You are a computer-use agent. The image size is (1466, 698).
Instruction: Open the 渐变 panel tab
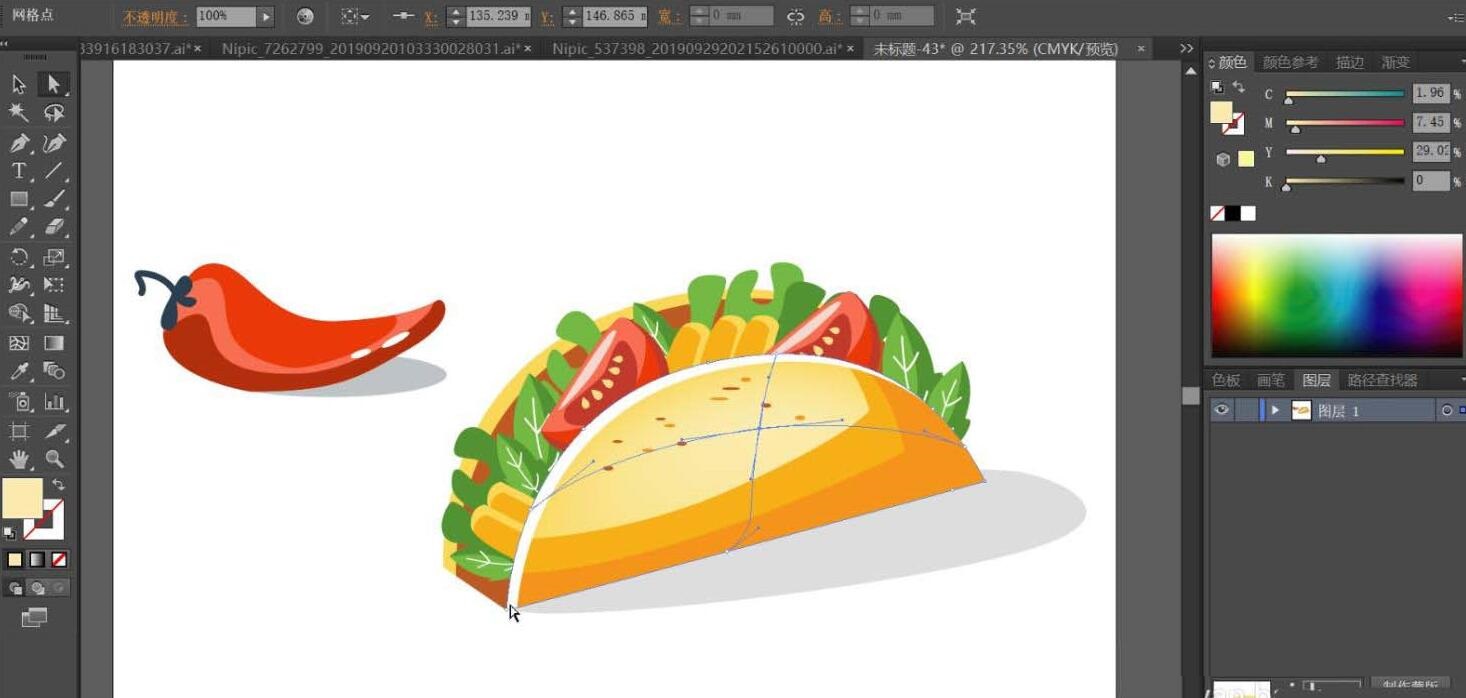pos(1395,62)
